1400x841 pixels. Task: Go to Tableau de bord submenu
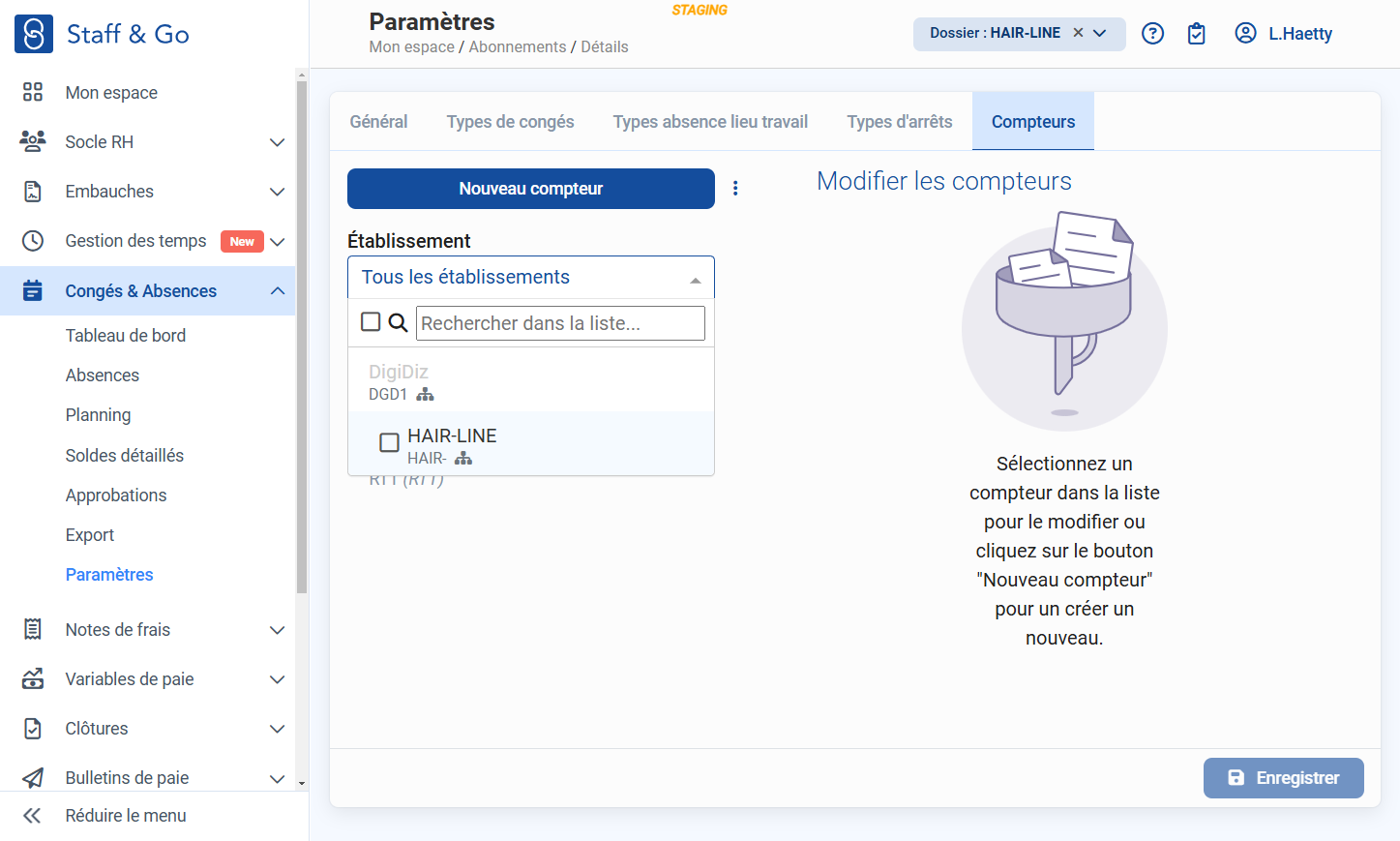pos(126,335)
